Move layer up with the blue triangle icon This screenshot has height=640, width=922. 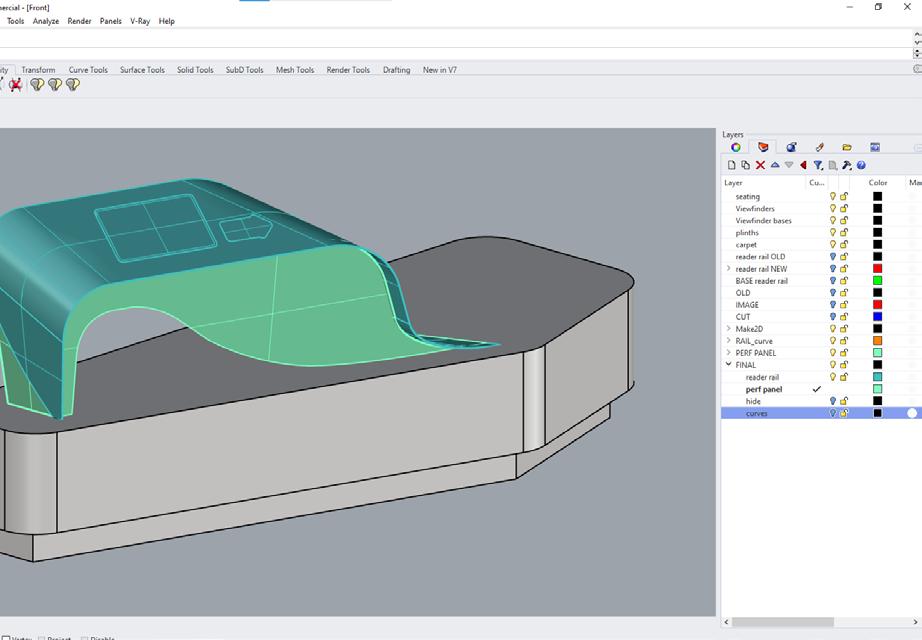pyautogui.click(x=775, y=165)
